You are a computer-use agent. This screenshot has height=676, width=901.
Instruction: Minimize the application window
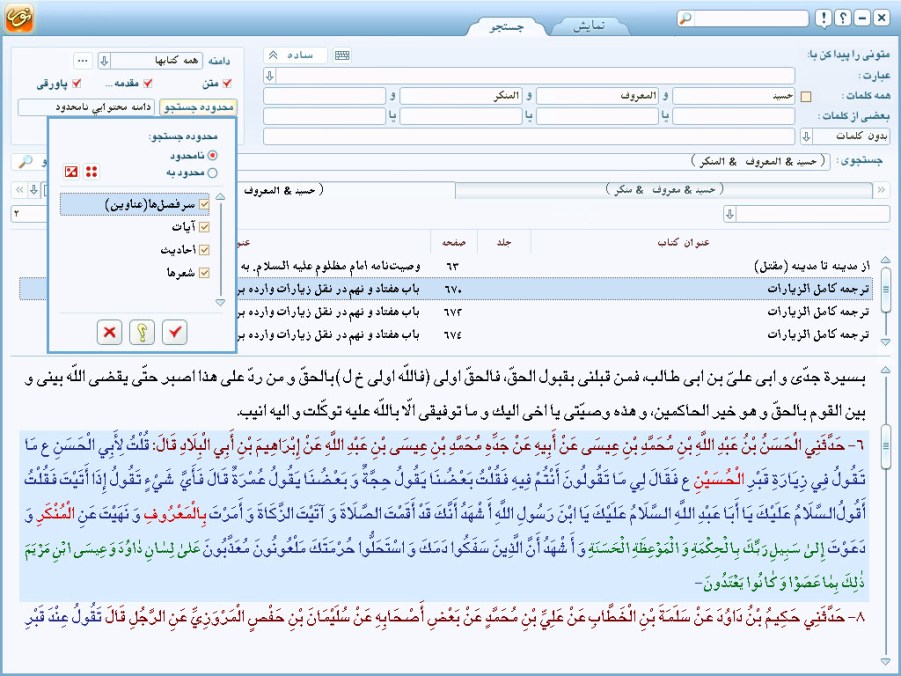(x=862, y=18)
